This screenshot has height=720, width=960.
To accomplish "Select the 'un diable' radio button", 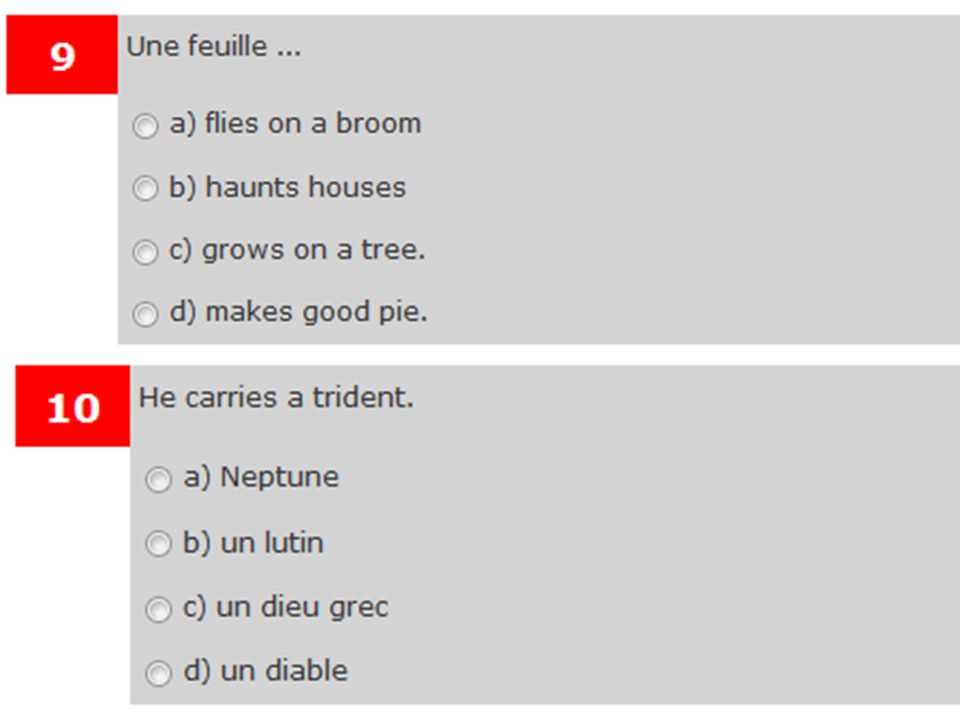I will tap(158, 673).
